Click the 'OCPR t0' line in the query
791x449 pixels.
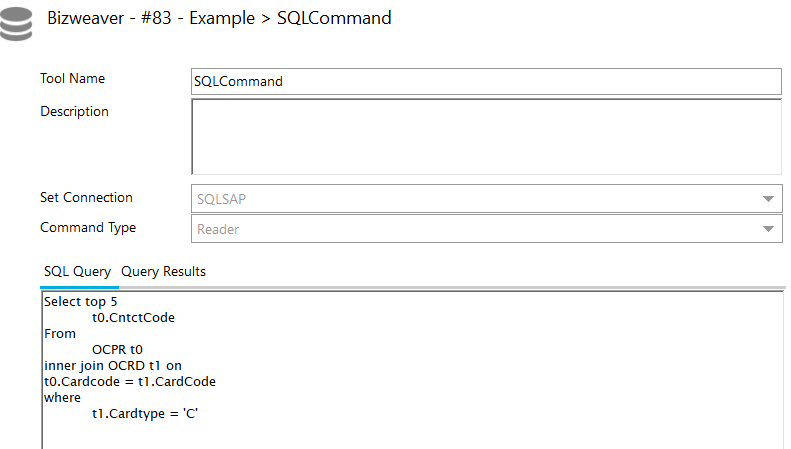click(x=117, y=350)
